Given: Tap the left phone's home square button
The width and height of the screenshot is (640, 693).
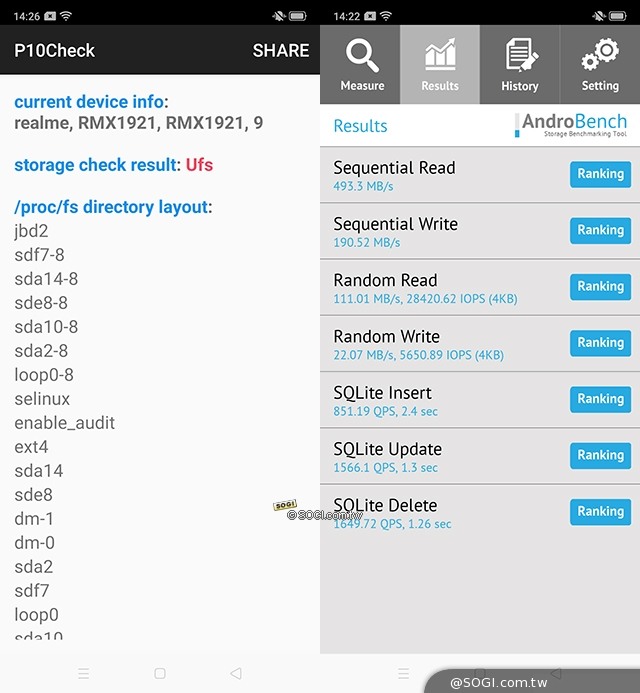Looking at the screenshot, I should click(160, 673).
